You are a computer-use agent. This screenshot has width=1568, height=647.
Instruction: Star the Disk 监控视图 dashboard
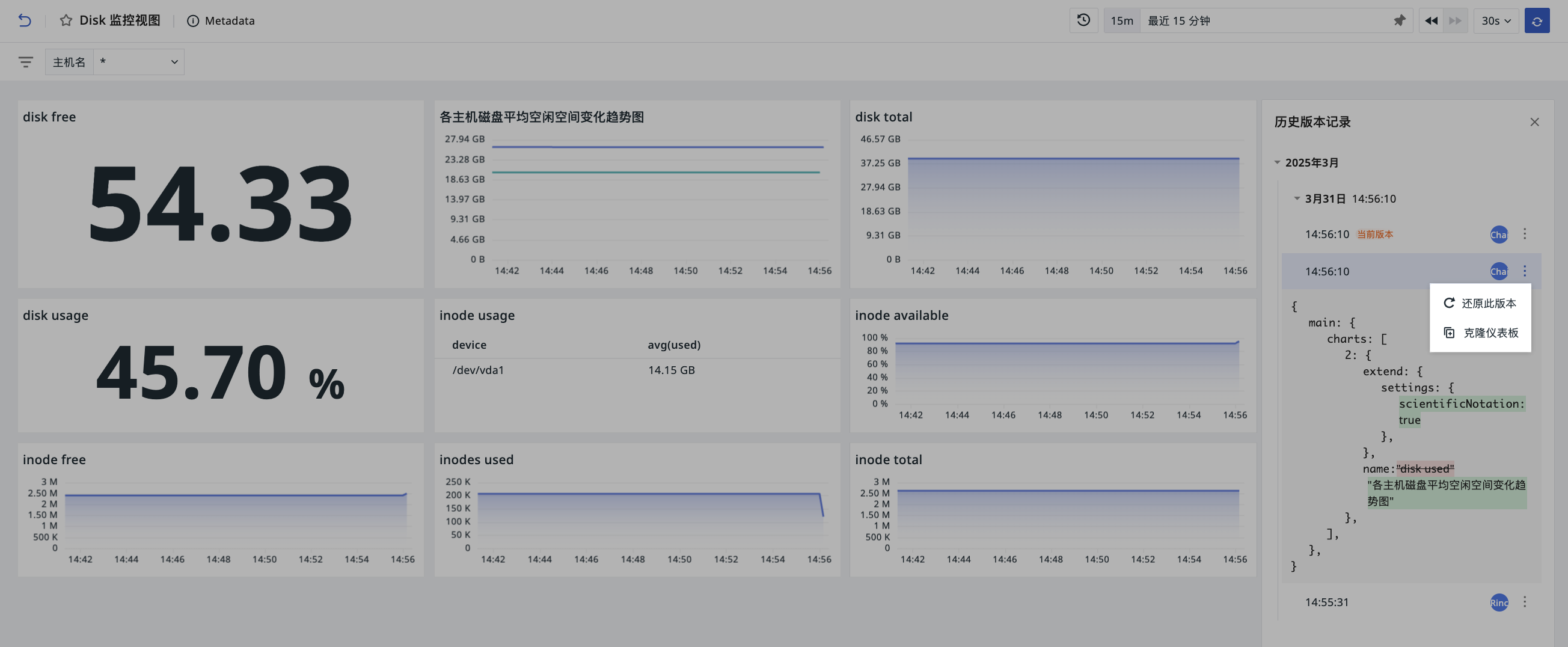click(66, 20)
